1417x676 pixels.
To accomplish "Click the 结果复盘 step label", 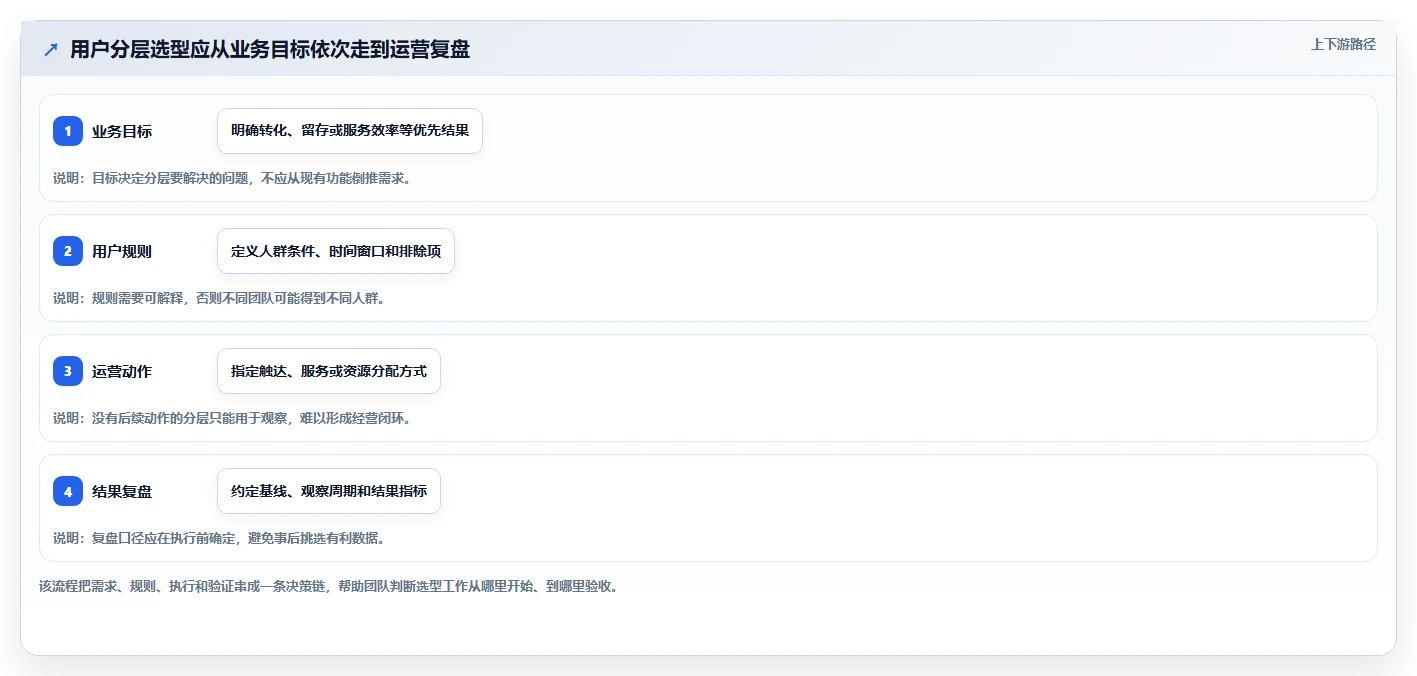I will tap(122, 492).
